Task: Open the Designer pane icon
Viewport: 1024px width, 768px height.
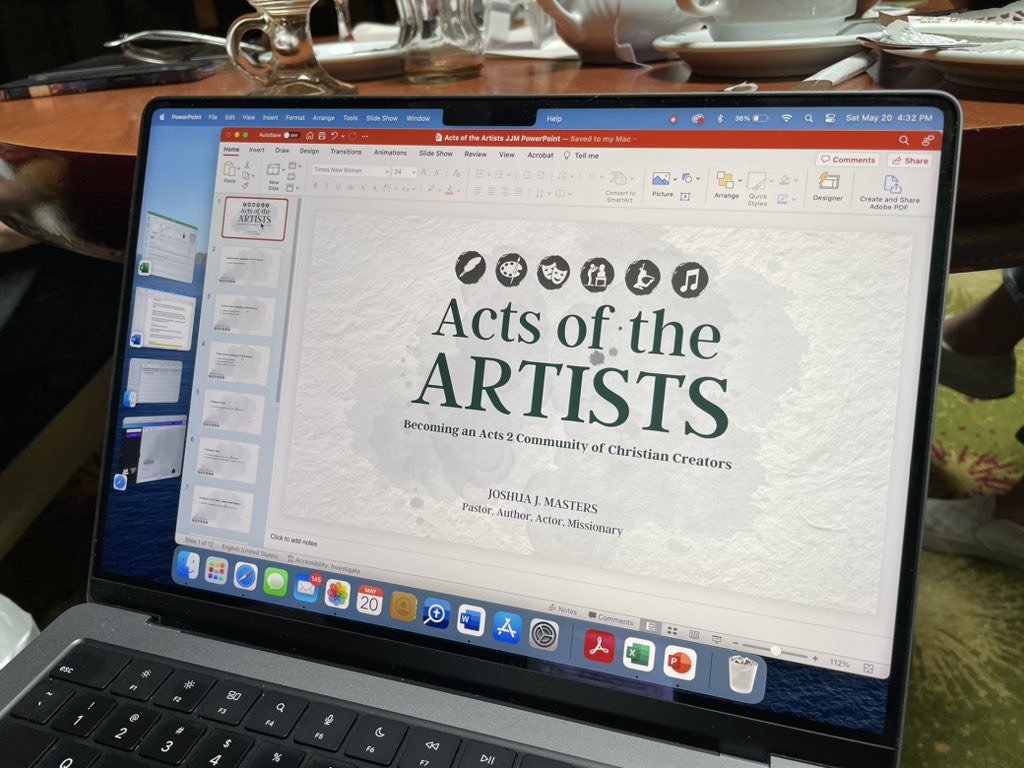Action: (x=828, y=181)
